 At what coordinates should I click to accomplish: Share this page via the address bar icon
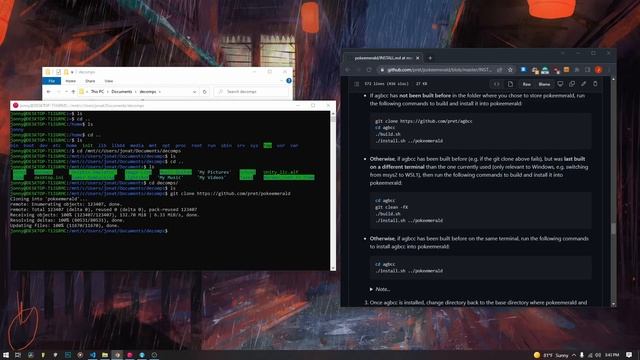point(500,70)
